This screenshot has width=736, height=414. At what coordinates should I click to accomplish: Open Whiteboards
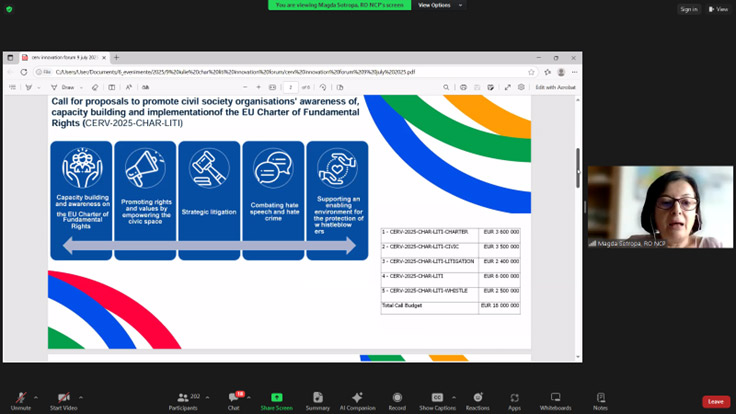coord(555,399)
